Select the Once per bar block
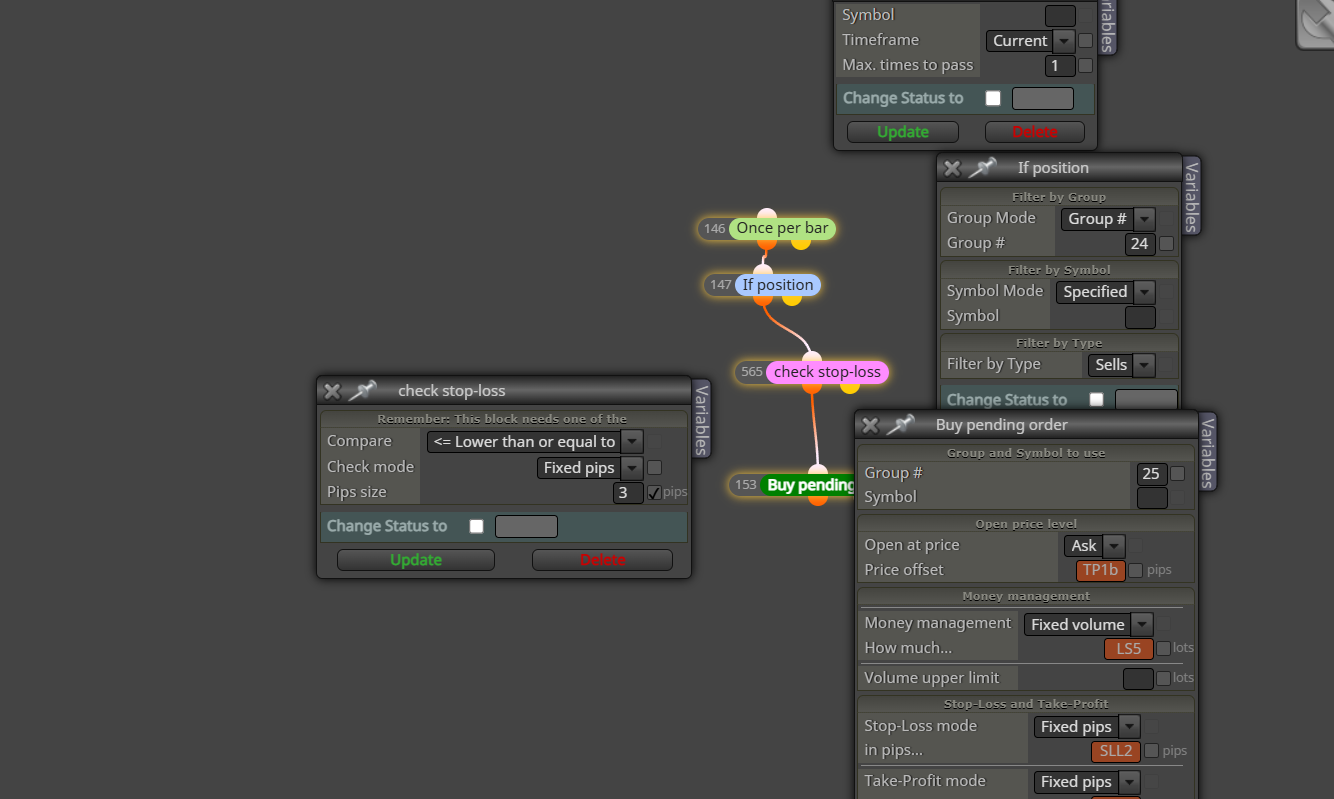The image size is (1334, 799). (782, 228)
